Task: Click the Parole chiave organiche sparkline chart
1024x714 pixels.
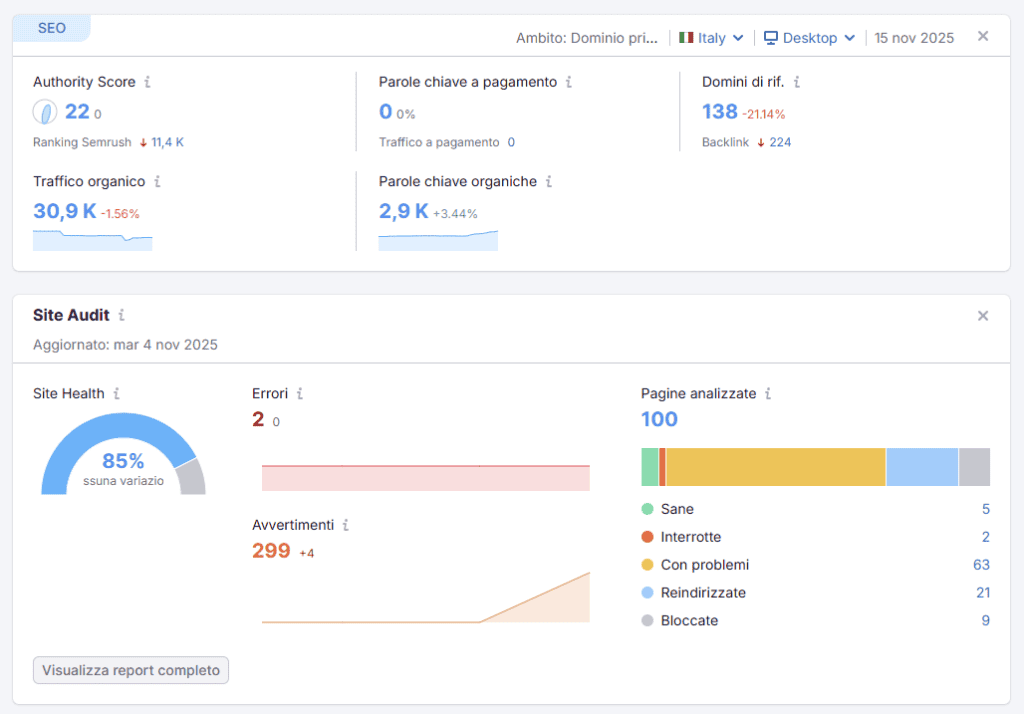Action: pos(438,240)
